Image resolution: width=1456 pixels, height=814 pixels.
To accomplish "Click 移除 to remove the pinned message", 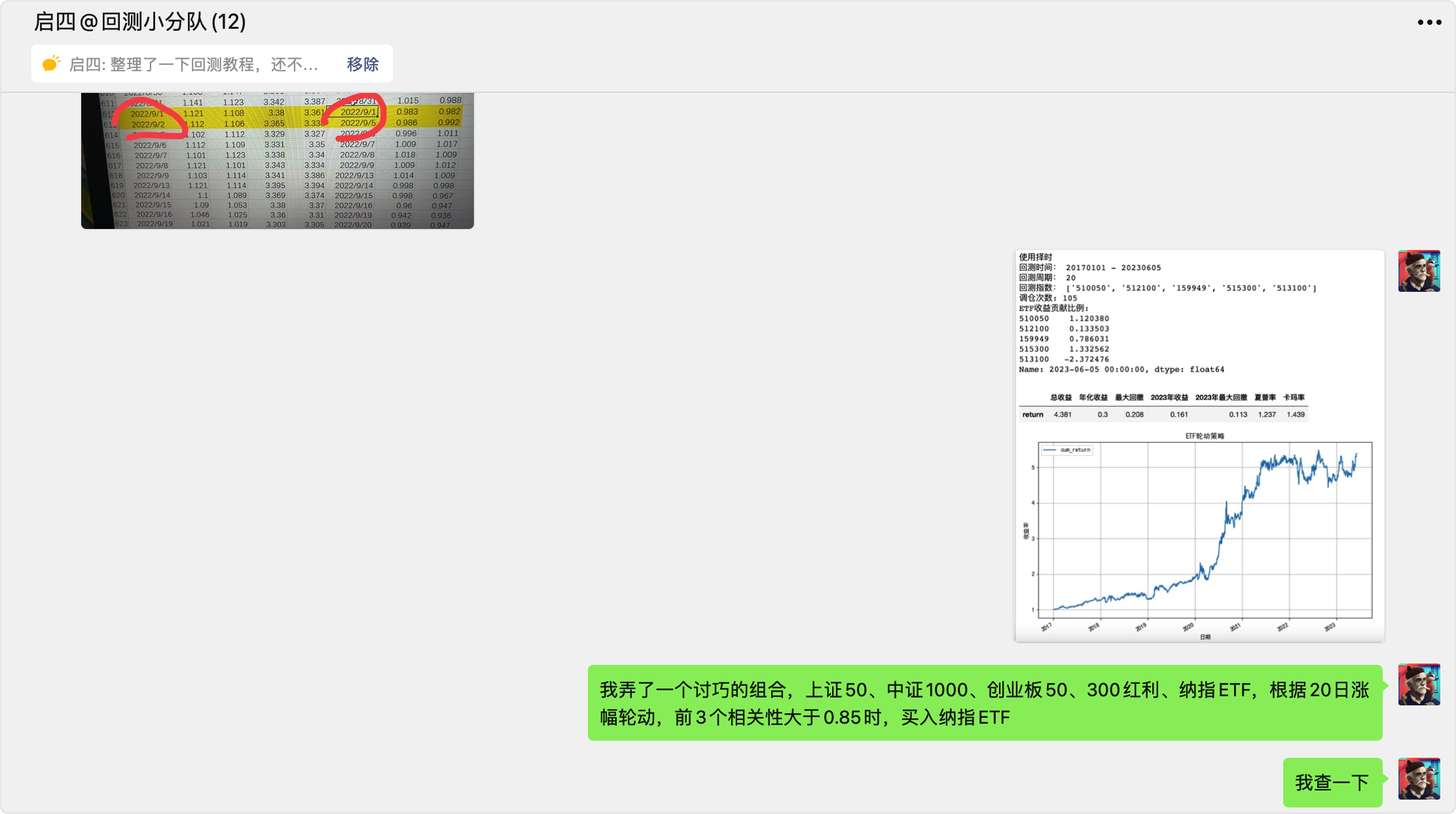I will coord(363,64).
